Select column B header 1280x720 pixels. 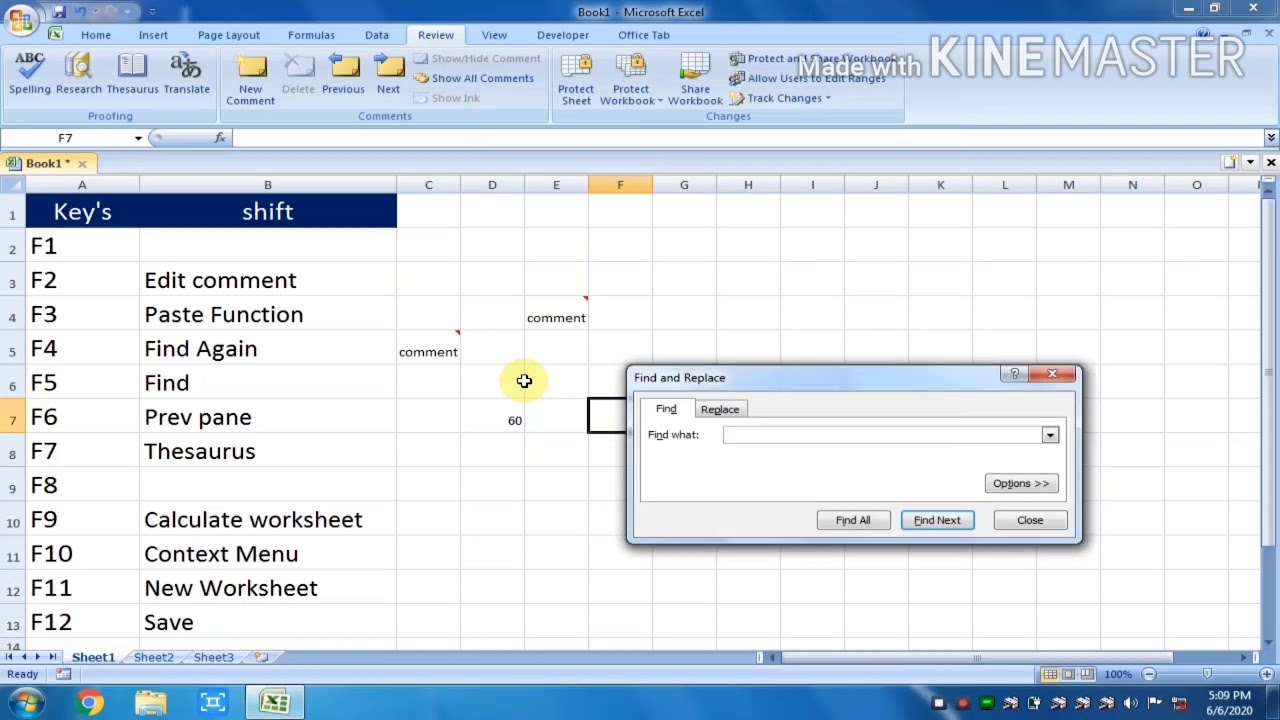click(267, 185)
